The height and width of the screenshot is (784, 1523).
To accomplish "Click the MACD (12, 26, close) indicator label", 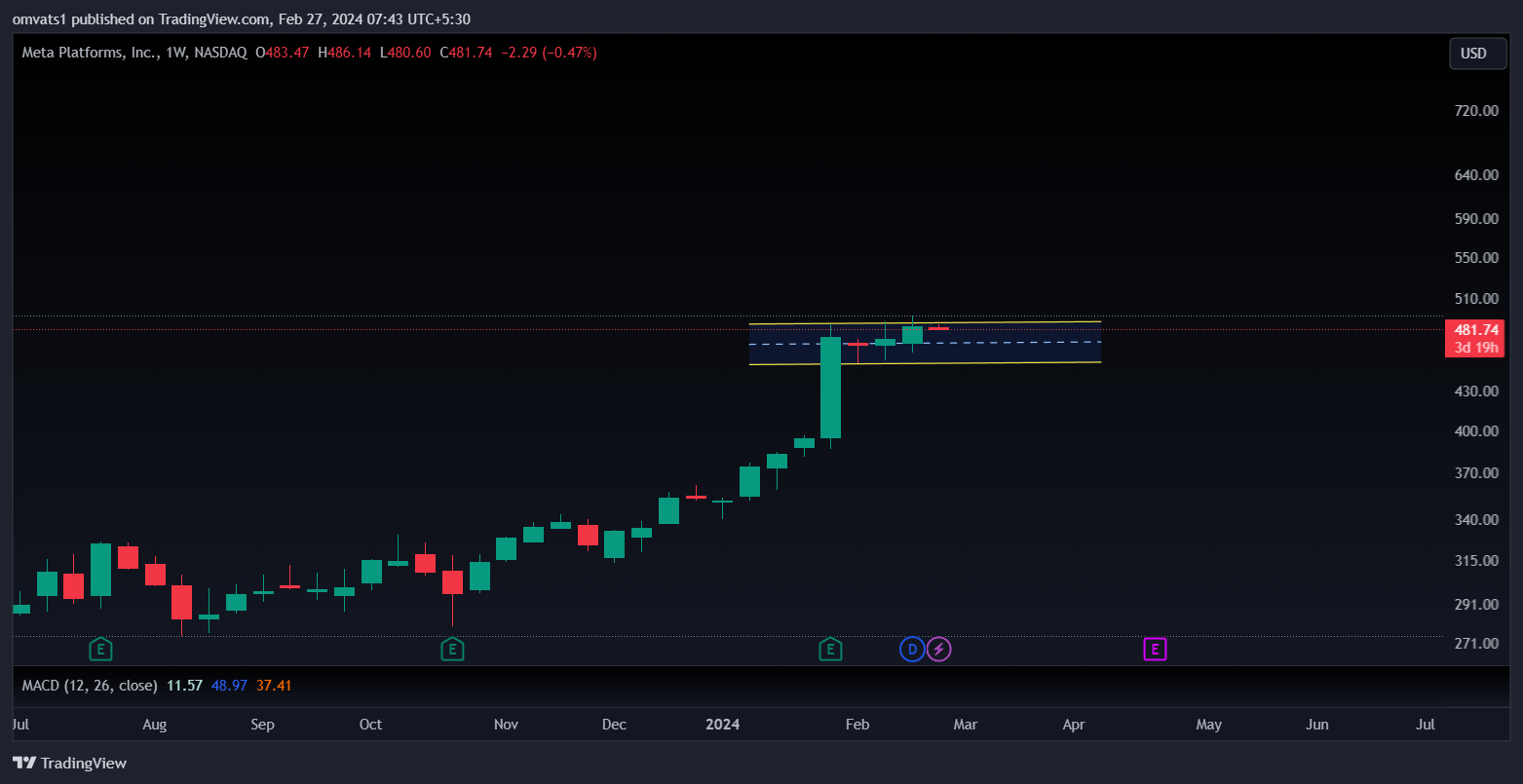I will point(90,686).
